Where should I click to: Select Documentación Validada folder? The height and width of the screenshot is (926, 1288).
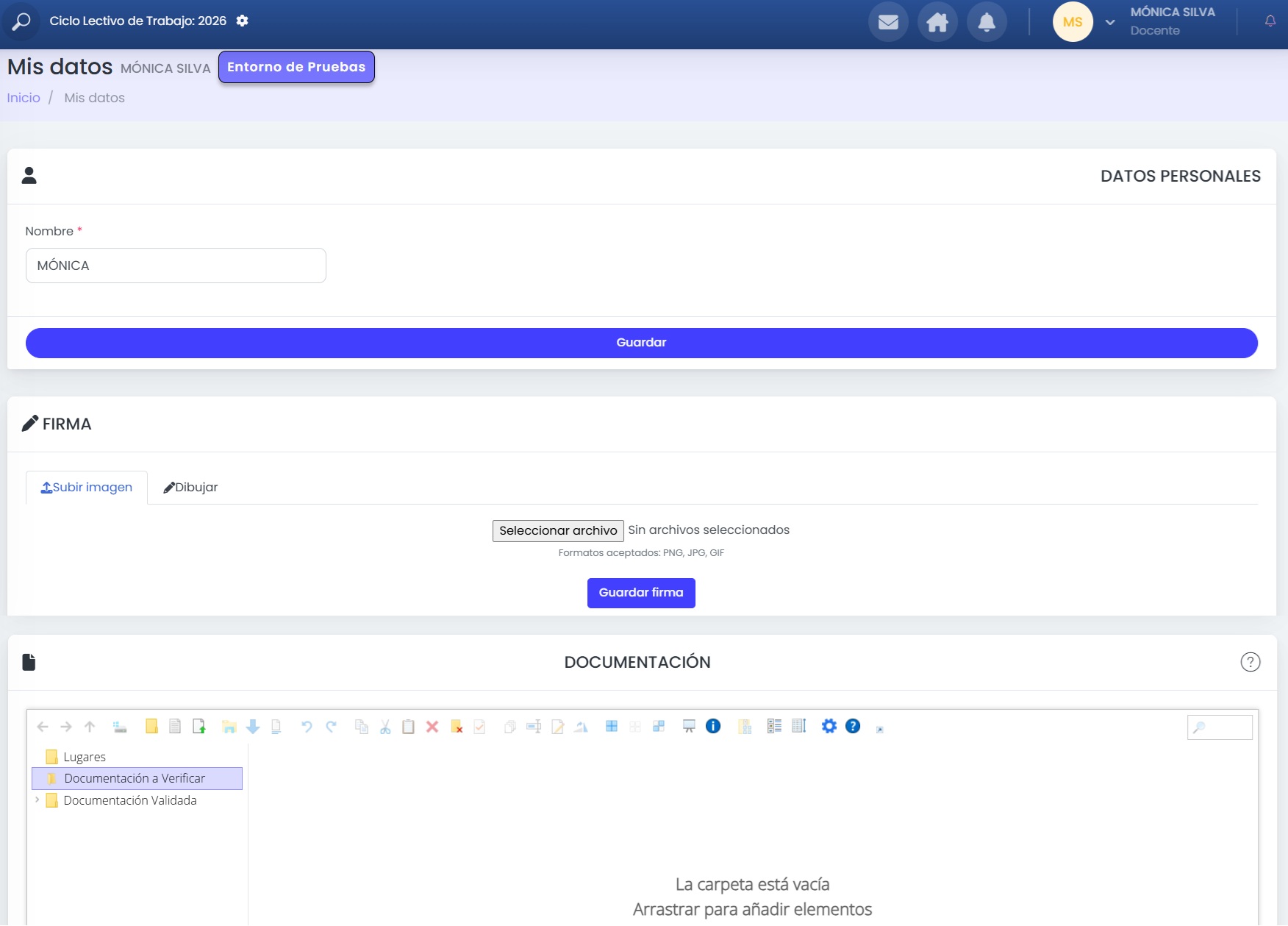[129, 800]
